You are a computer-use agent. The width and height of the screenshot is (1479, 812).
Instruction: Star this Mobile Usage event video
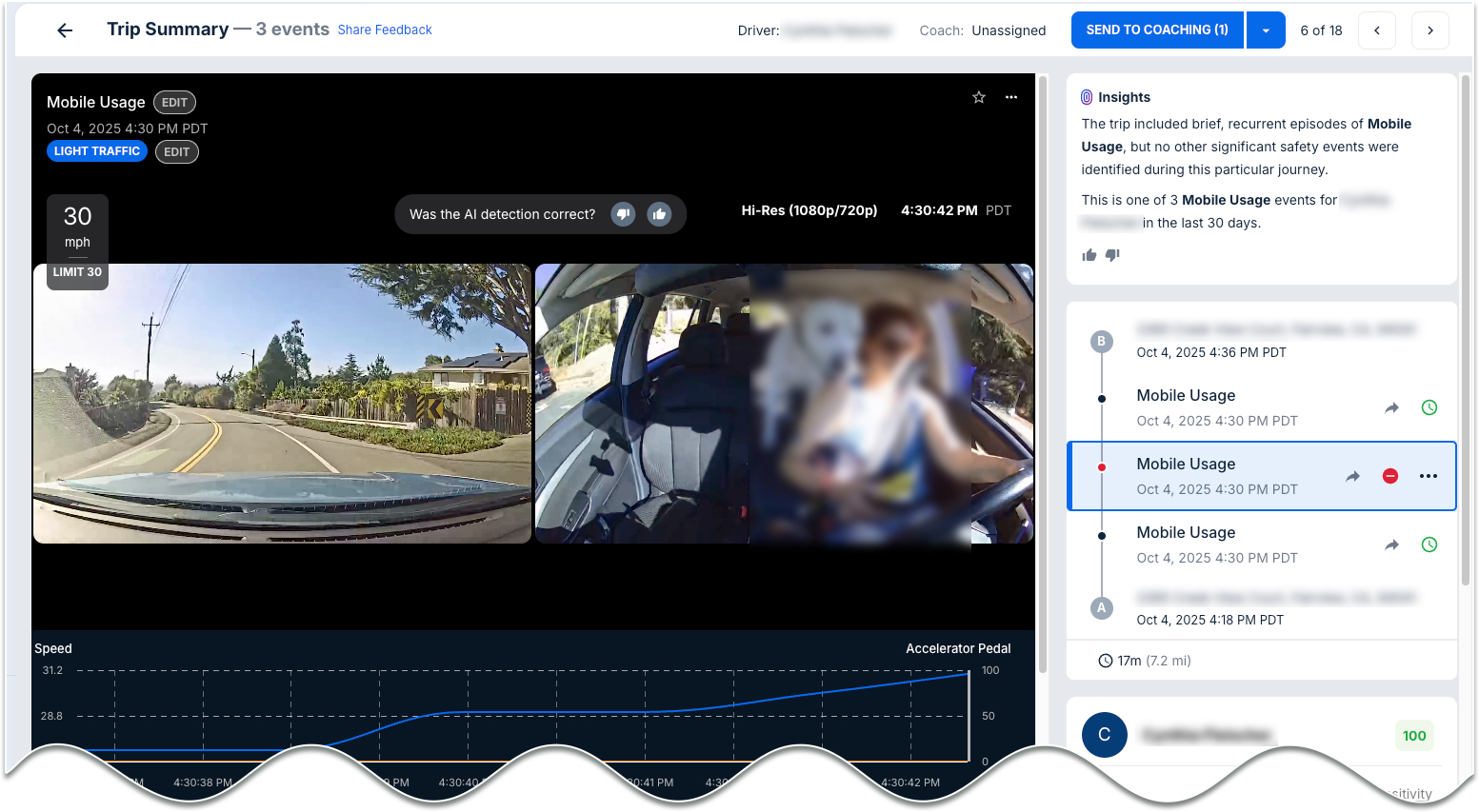pyautogui.click(x=978, y=97)
